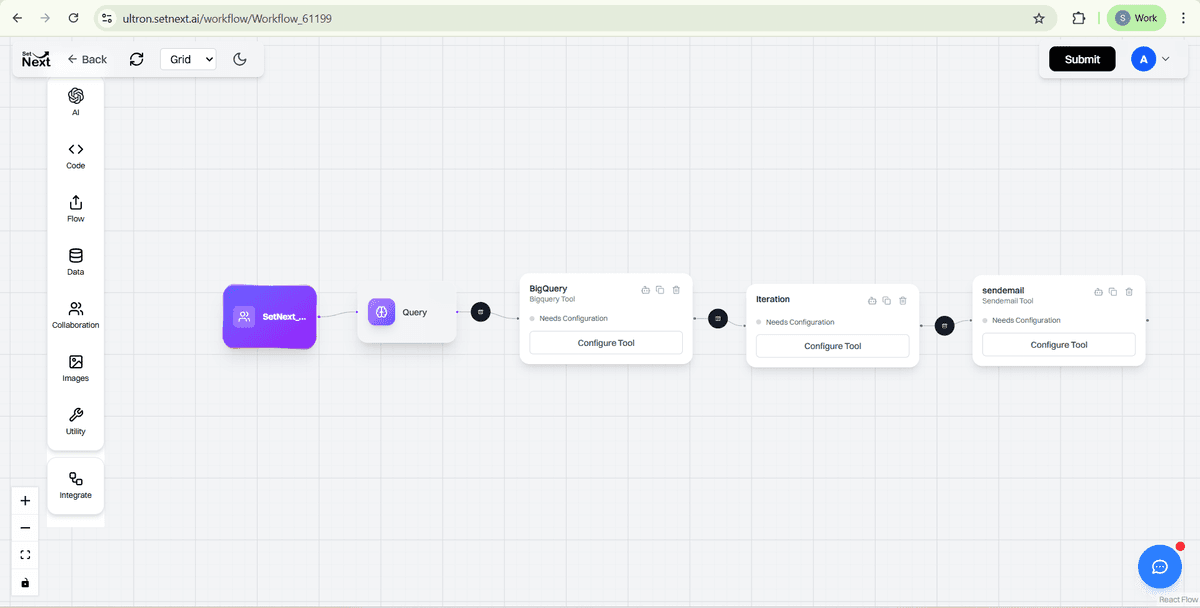Click the Iteration node title

pyautogui.click(x=773, y=299)
